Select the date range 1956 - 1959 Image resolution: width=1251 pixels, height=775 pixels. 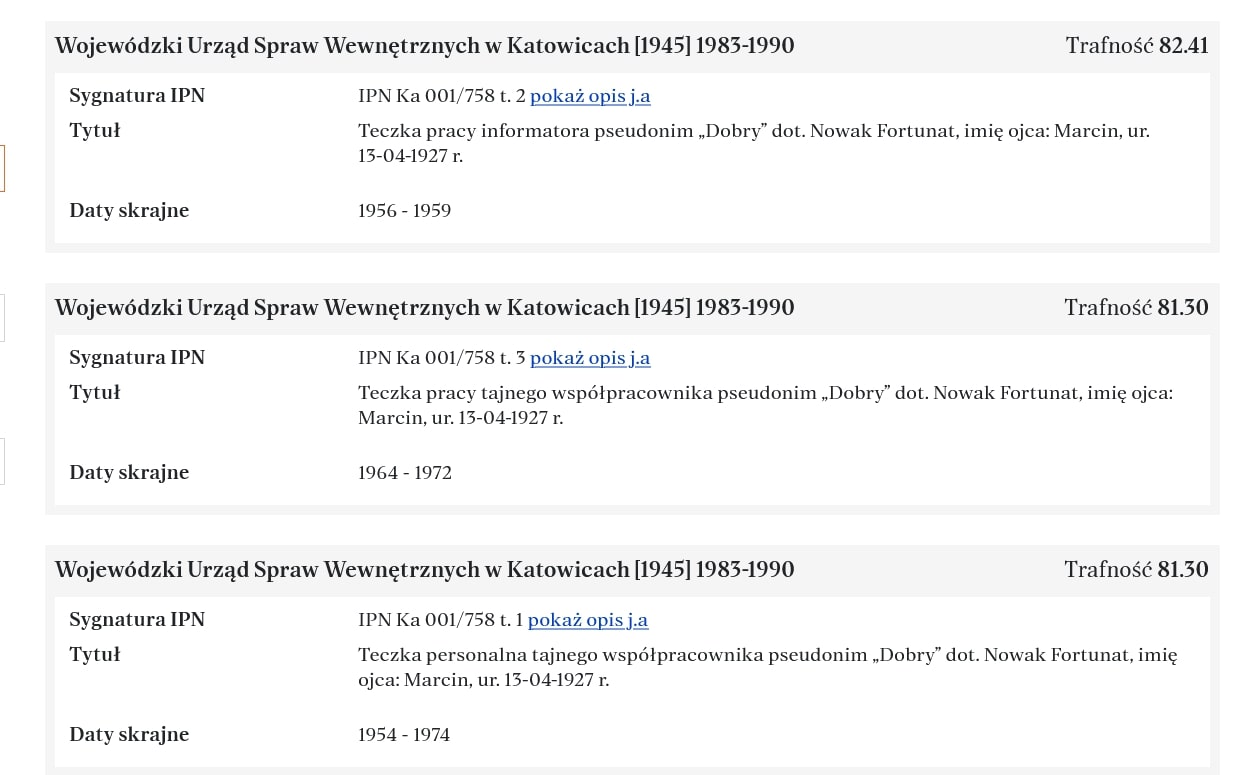point(404,211)
